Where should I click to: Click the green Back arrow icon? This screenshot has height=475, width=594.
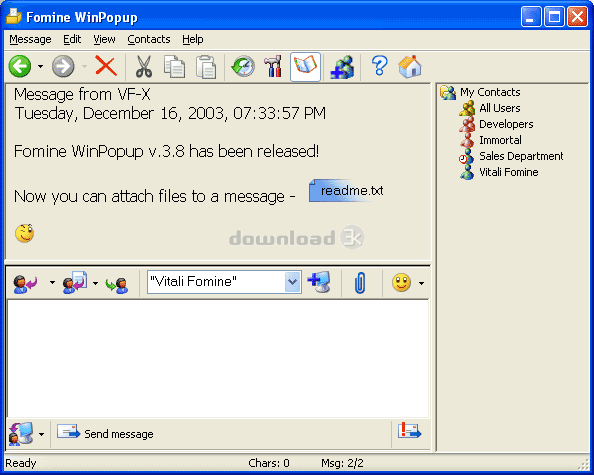click(20, 66)
